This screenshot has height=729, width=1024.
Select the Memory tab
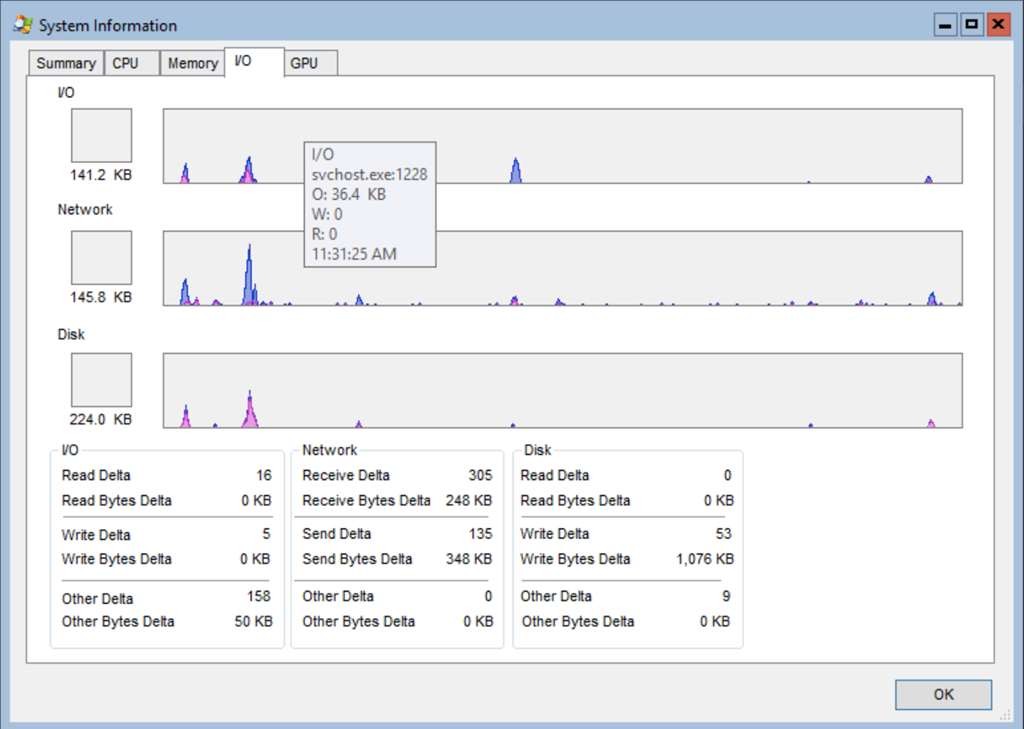(x=192, y=63)
